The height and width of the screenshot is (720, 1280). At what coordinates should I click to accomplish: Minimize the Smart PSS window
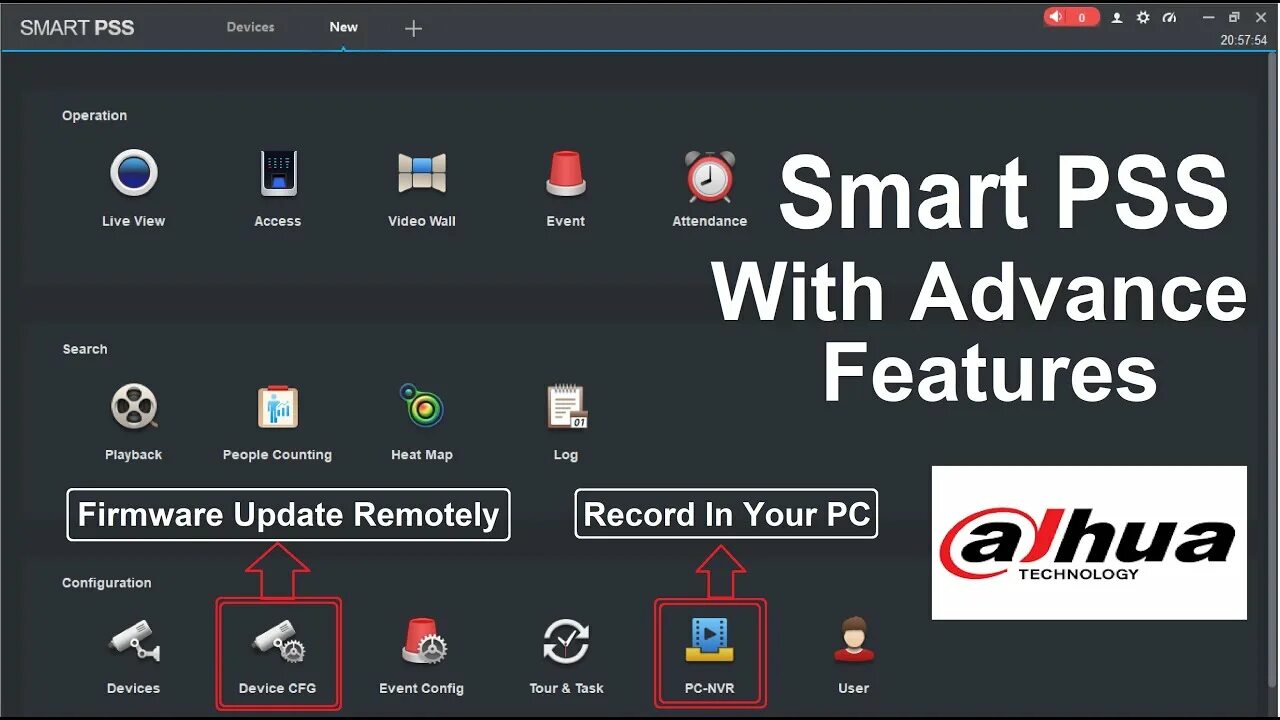(1210, 17)
